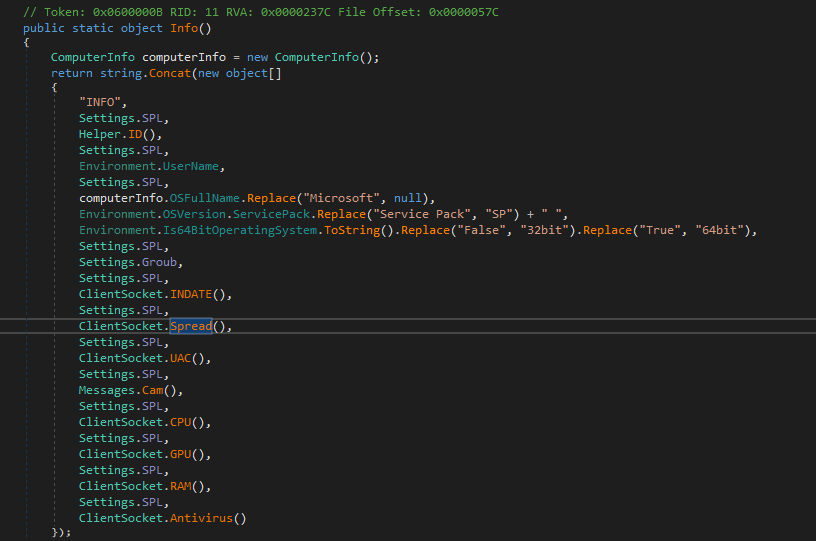Click OSFullName property on computerInfo
Screen dimensions: 816x541
pyautogui.click(x=205, y=198)
